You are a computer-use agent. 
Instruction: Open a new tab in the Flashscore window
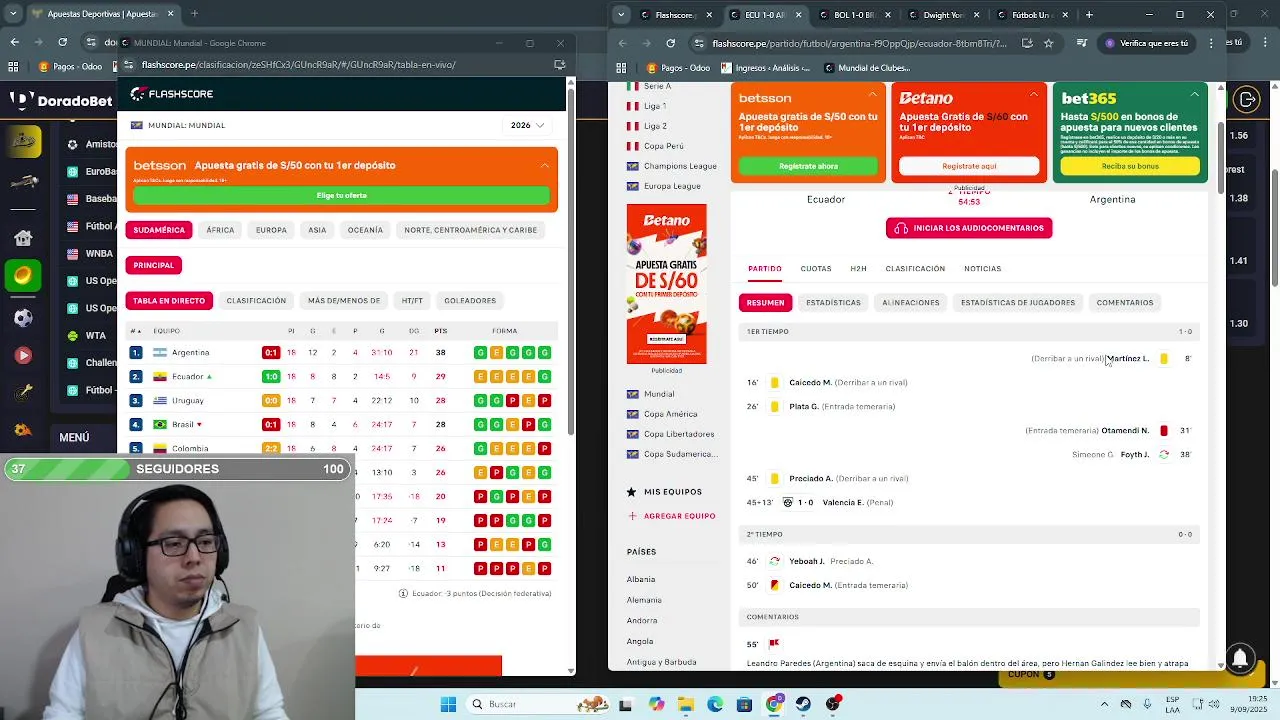(x=1089, y=14)
